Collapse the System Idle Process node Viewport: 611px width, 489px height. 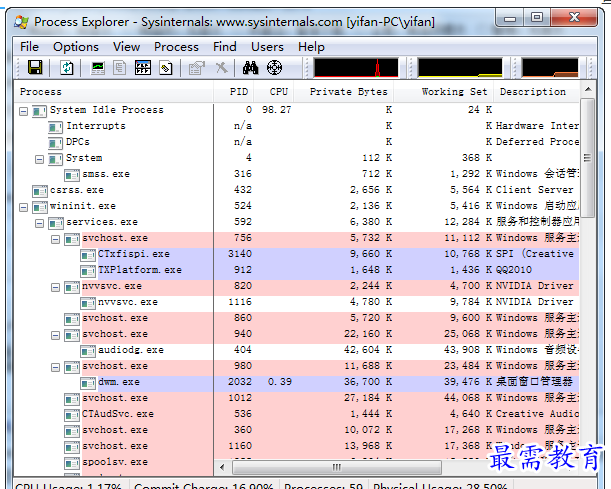pos(25,110)
